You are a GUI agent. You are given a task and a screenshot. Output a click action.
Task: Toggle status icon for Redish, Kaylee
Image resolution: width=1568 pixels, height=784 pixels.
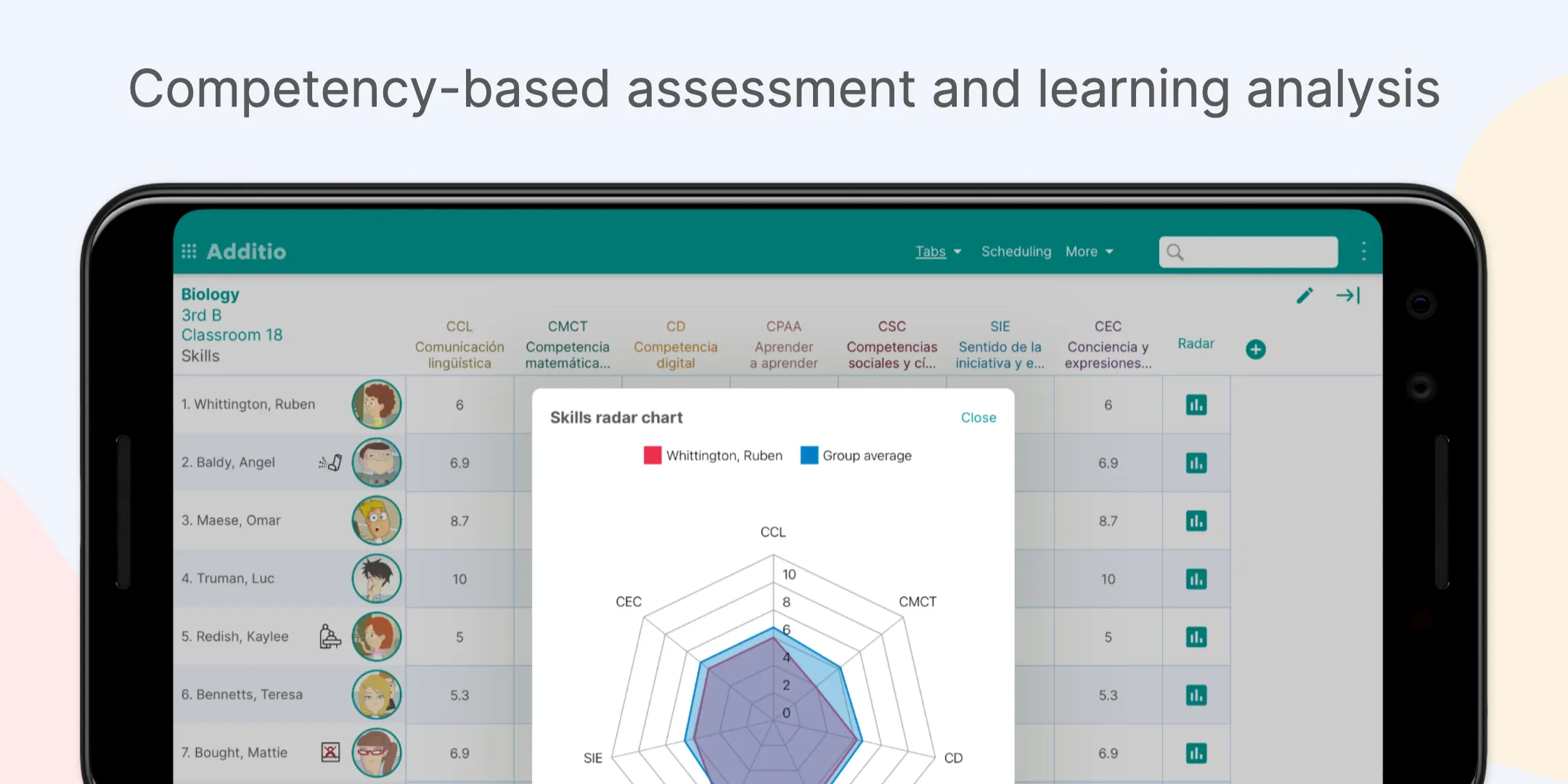pyautogui.click(x=330, y=636)
